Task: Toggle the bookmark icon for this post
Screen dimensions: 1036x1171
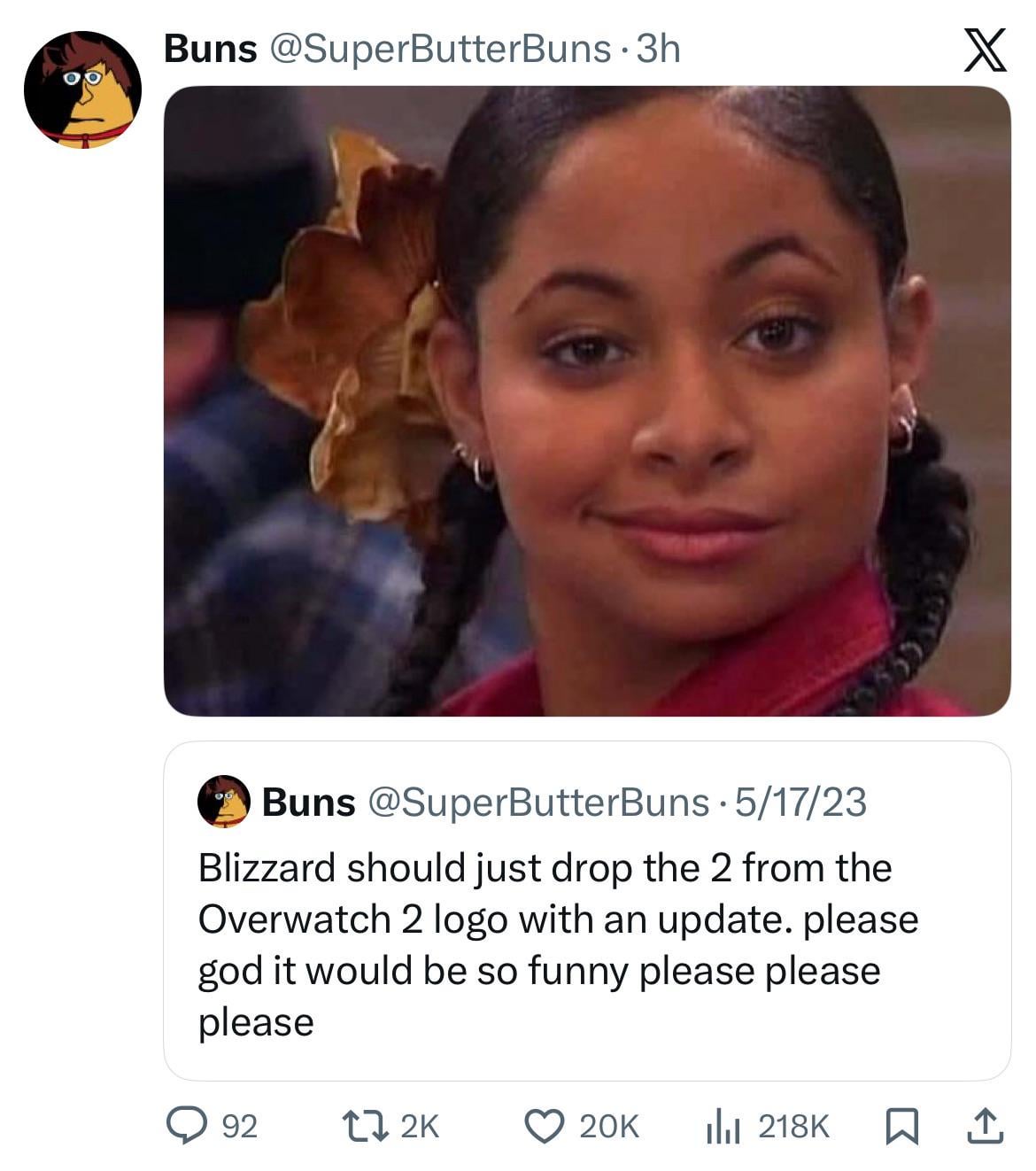Action: (902, 1127)
